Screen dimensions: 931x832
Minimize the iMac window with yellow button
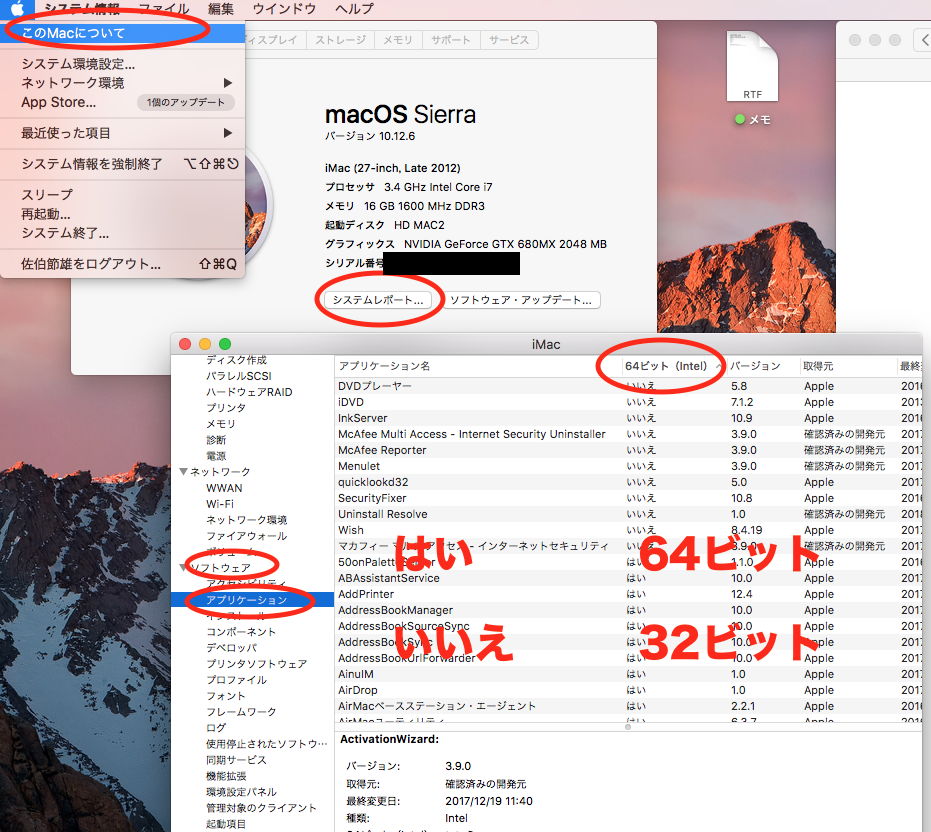[x=205, y=344]
